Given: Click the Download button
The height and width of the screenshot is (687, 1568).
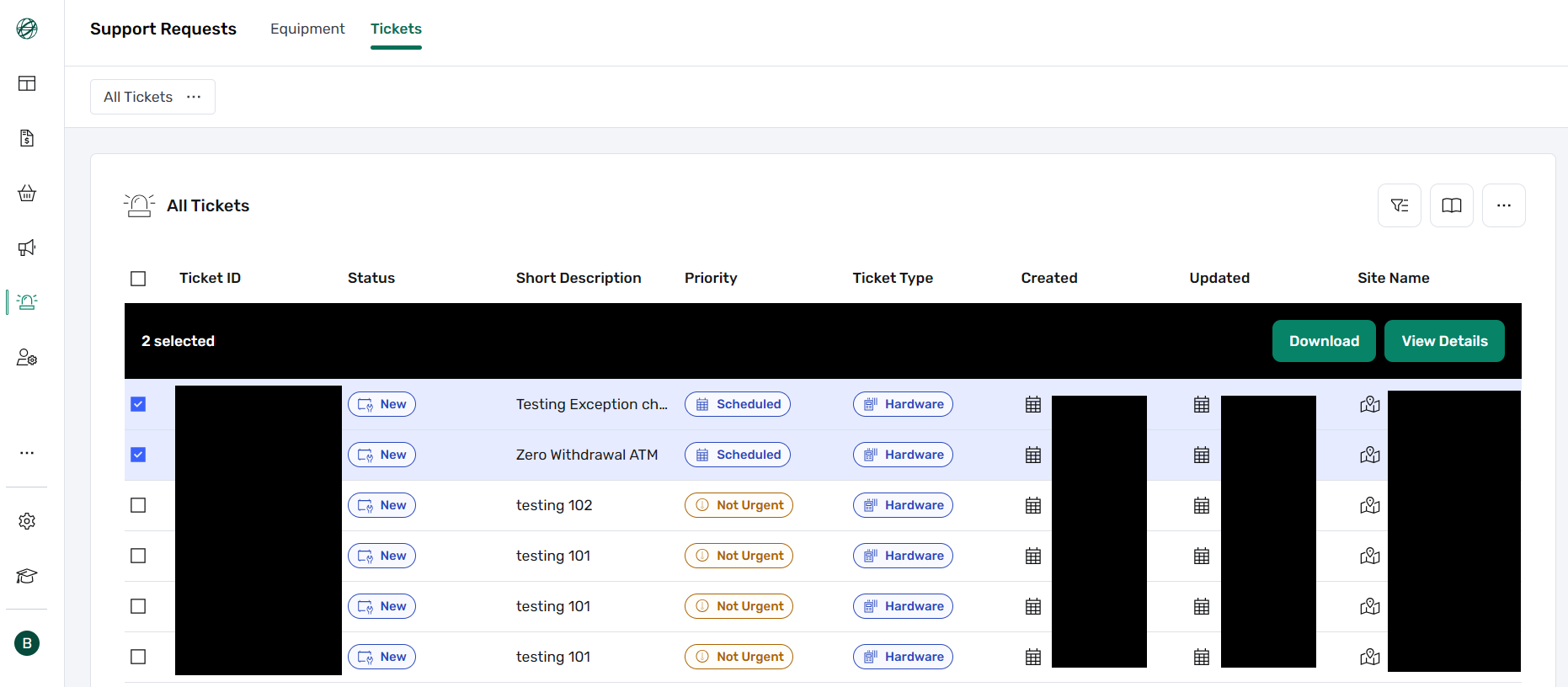Looking at the screenshot, I should tap(1324, 341).
